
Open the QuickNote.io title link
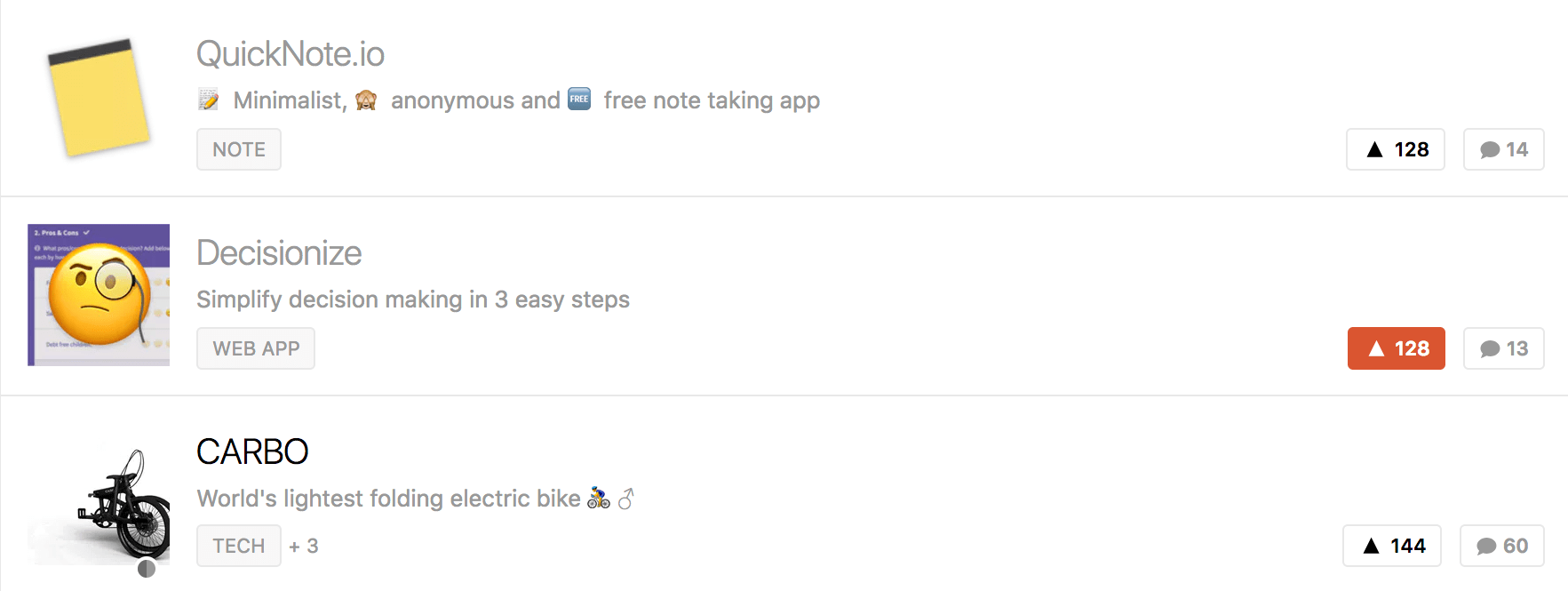[x=291, y=54]
